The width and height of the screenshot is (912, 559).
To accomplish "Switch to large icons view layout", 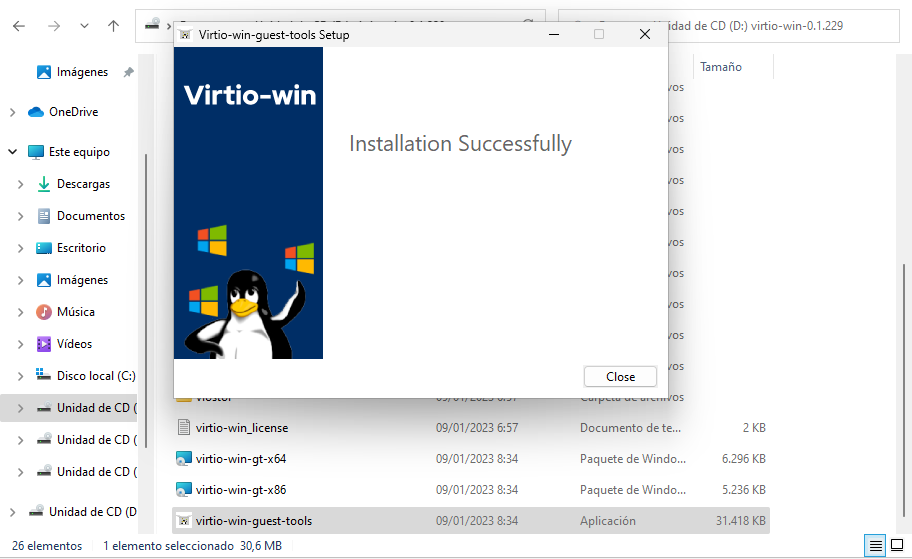I will point(897,546).
